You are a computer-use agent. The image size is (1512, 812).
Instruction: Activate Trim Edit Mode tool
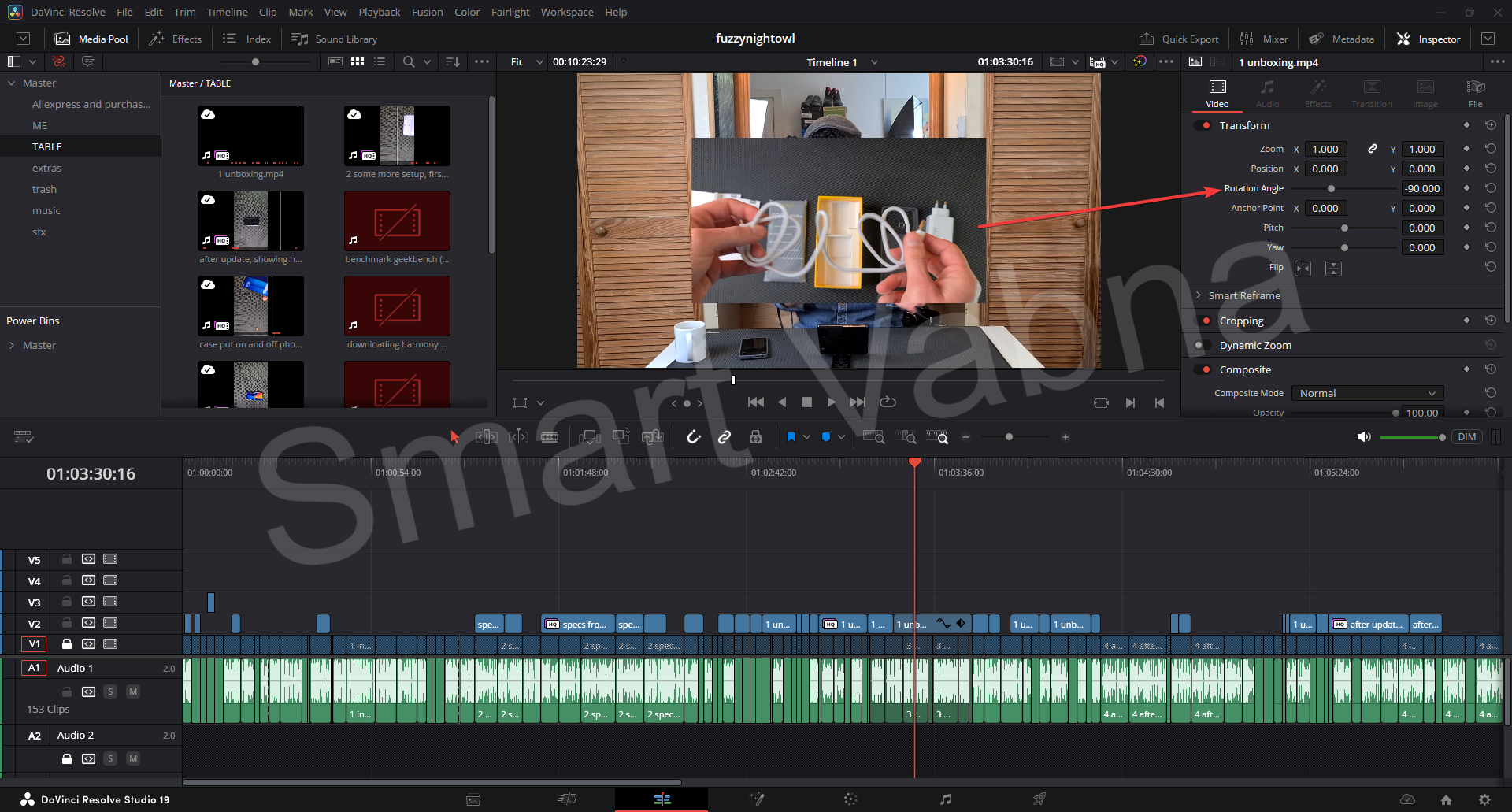[486, 437]
